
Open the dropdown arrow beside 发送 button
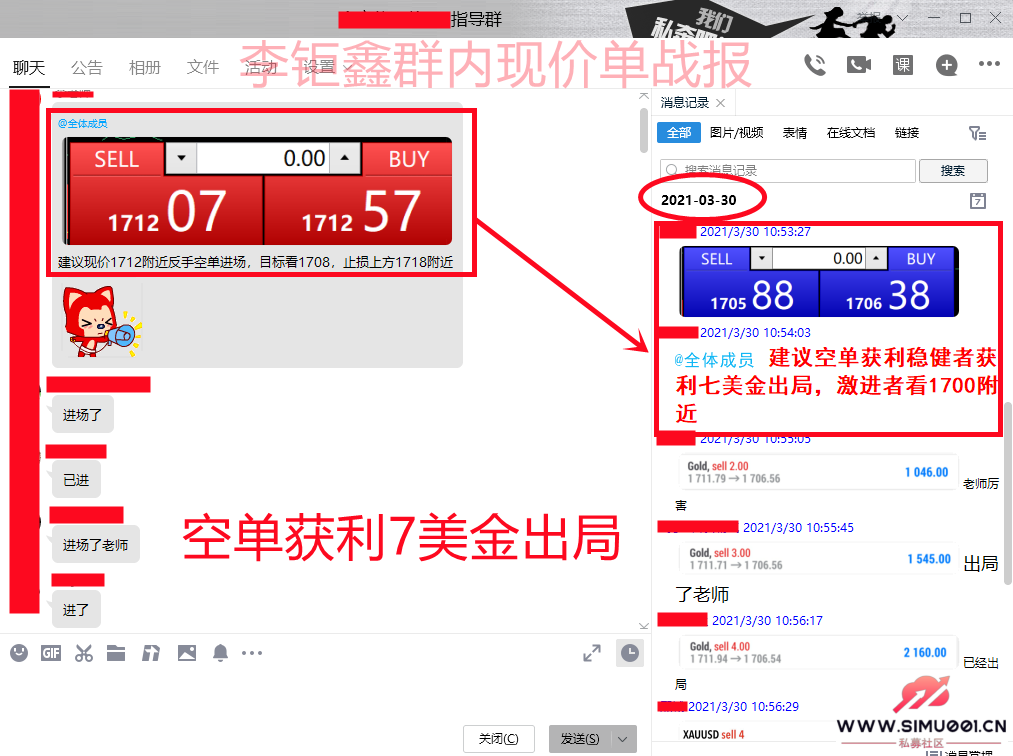tap(623, 739)
